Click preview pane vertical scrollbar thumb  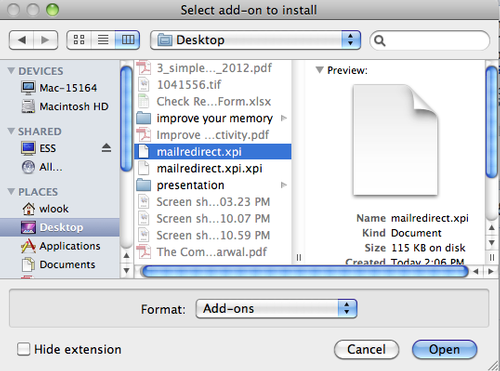(492, 122)
